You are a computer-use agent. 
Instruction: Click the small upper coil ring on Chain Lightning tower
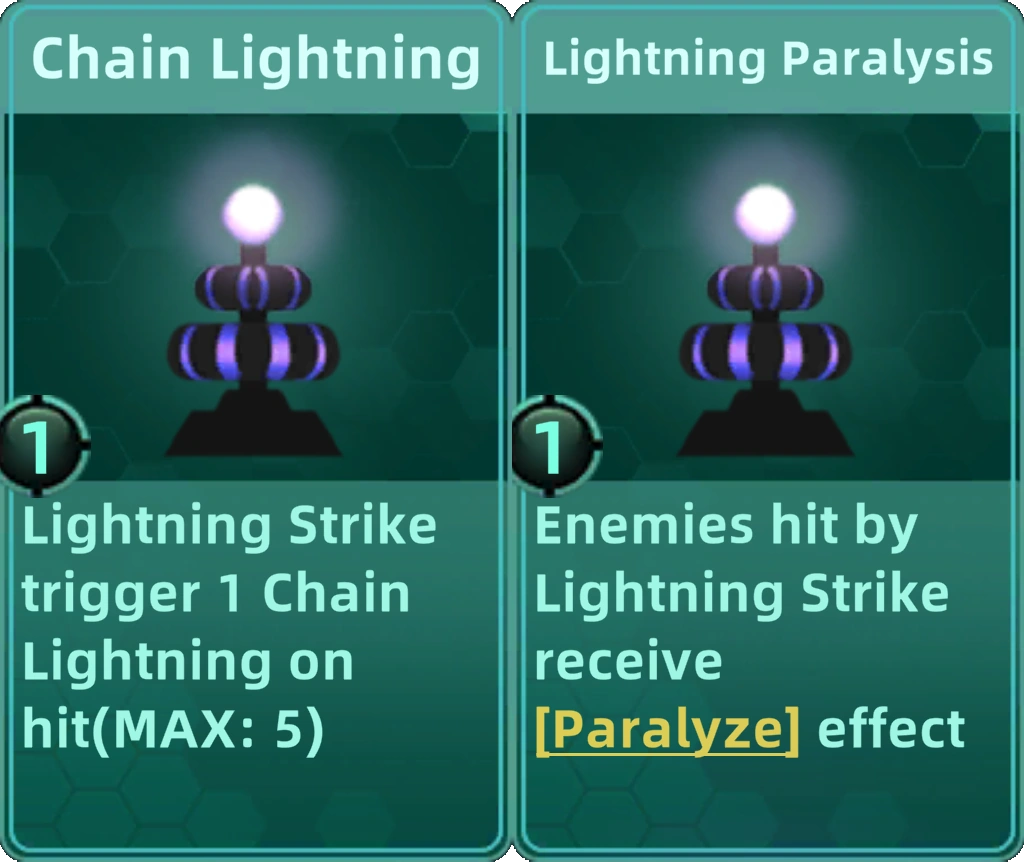pos(253,287)
